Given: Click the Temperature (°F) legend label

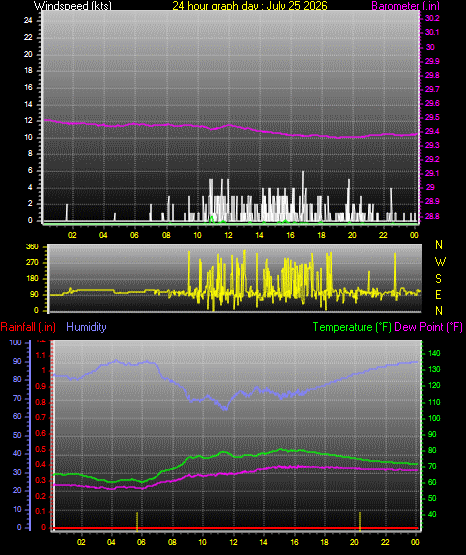Looking at the screenshot, I should click(x=352, y=327).
